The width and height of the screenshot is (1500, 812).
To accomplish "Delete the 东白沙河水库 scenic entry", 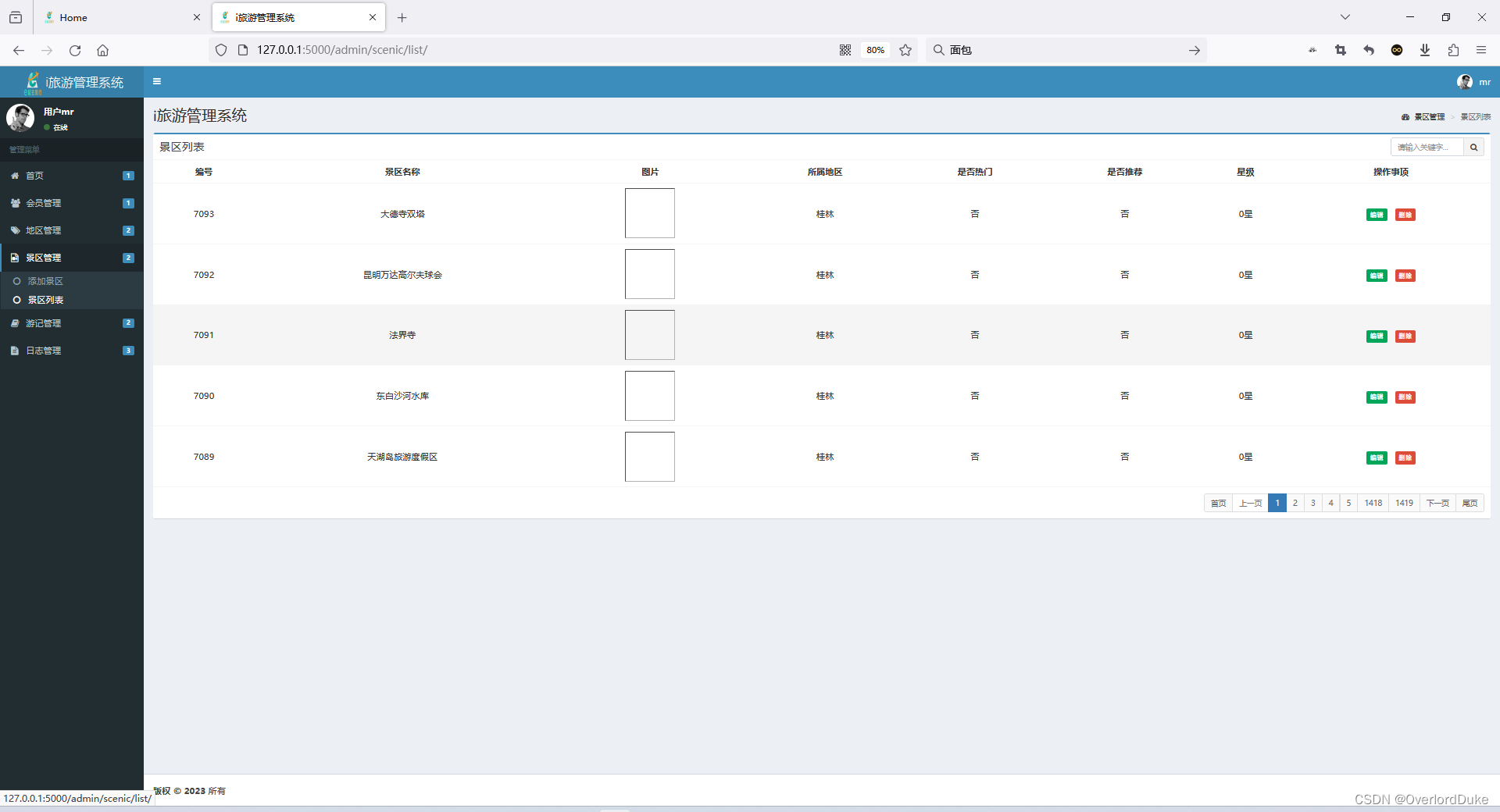I will [1405, 397].
